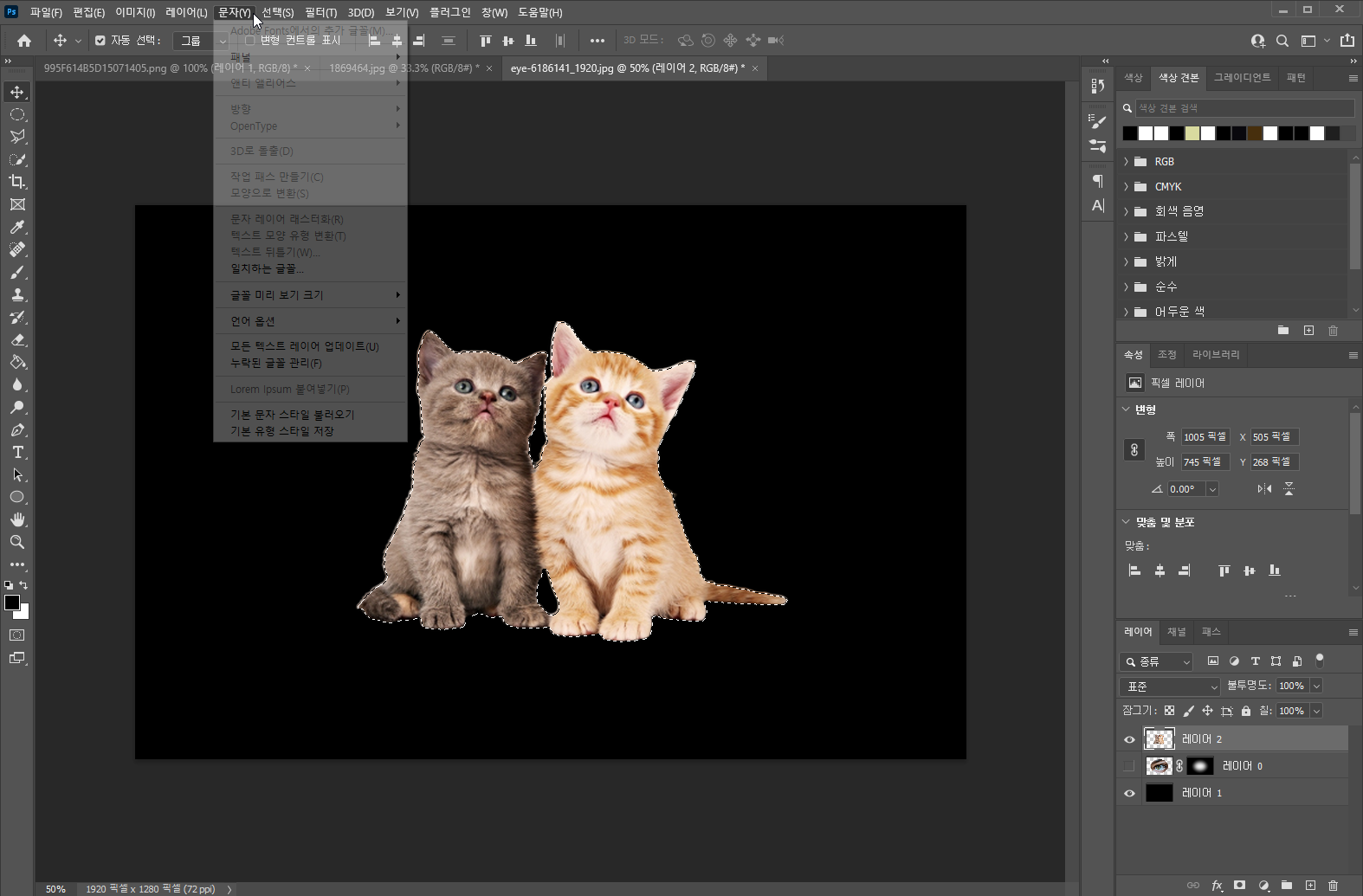Image resolution: width=1363 pixels, height=896 pixels.
Task: Add layer mask button in Layers panel
Action: [x=1240, y=885]
